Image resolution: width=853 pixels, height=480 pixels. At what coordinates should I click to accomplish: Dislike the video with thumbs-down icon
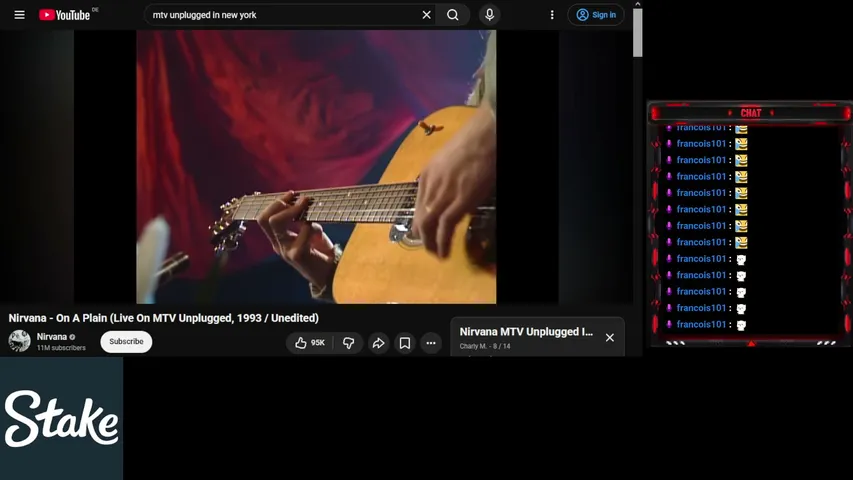(349, 343)
